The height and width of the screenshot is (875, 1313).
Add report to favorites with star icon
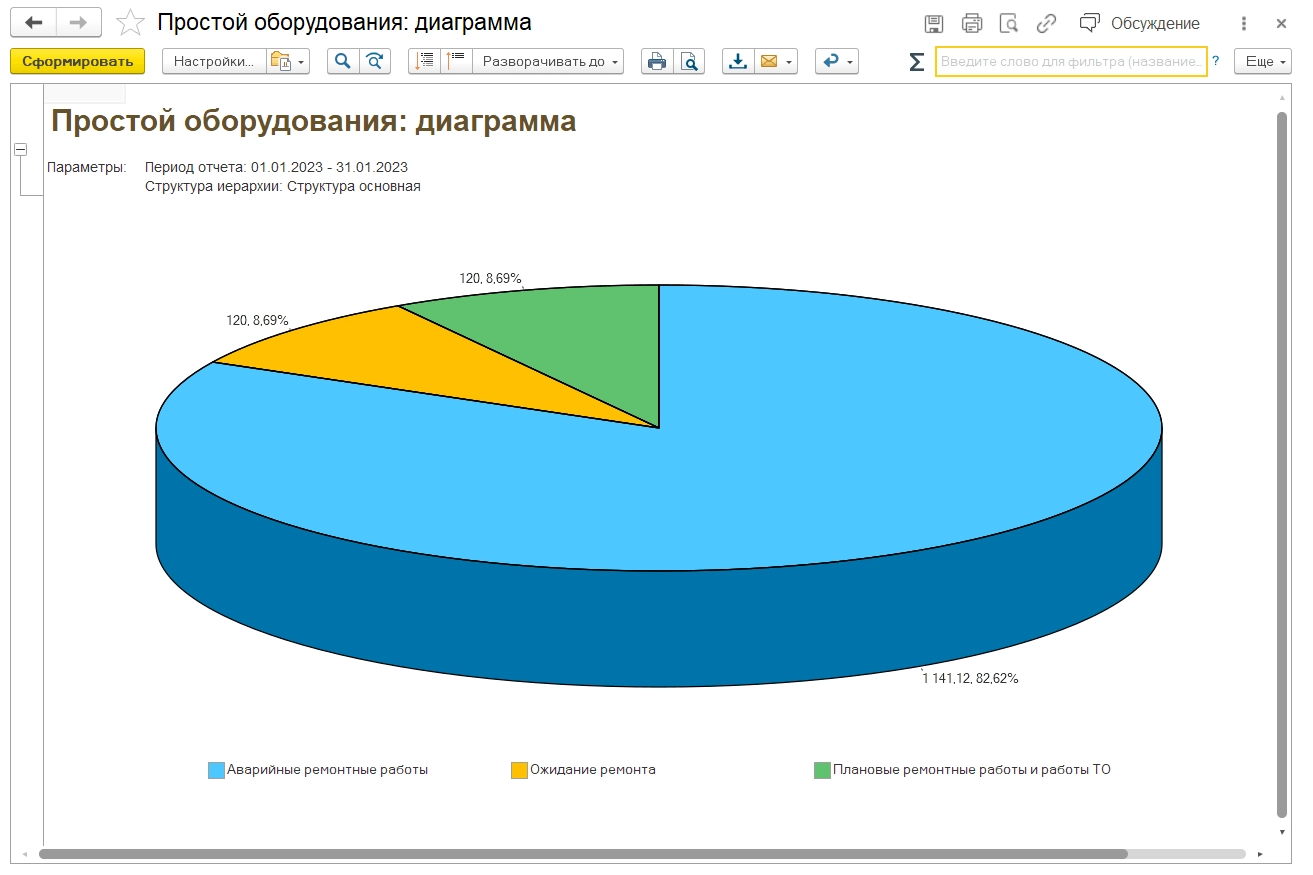[x=130, y=23]
